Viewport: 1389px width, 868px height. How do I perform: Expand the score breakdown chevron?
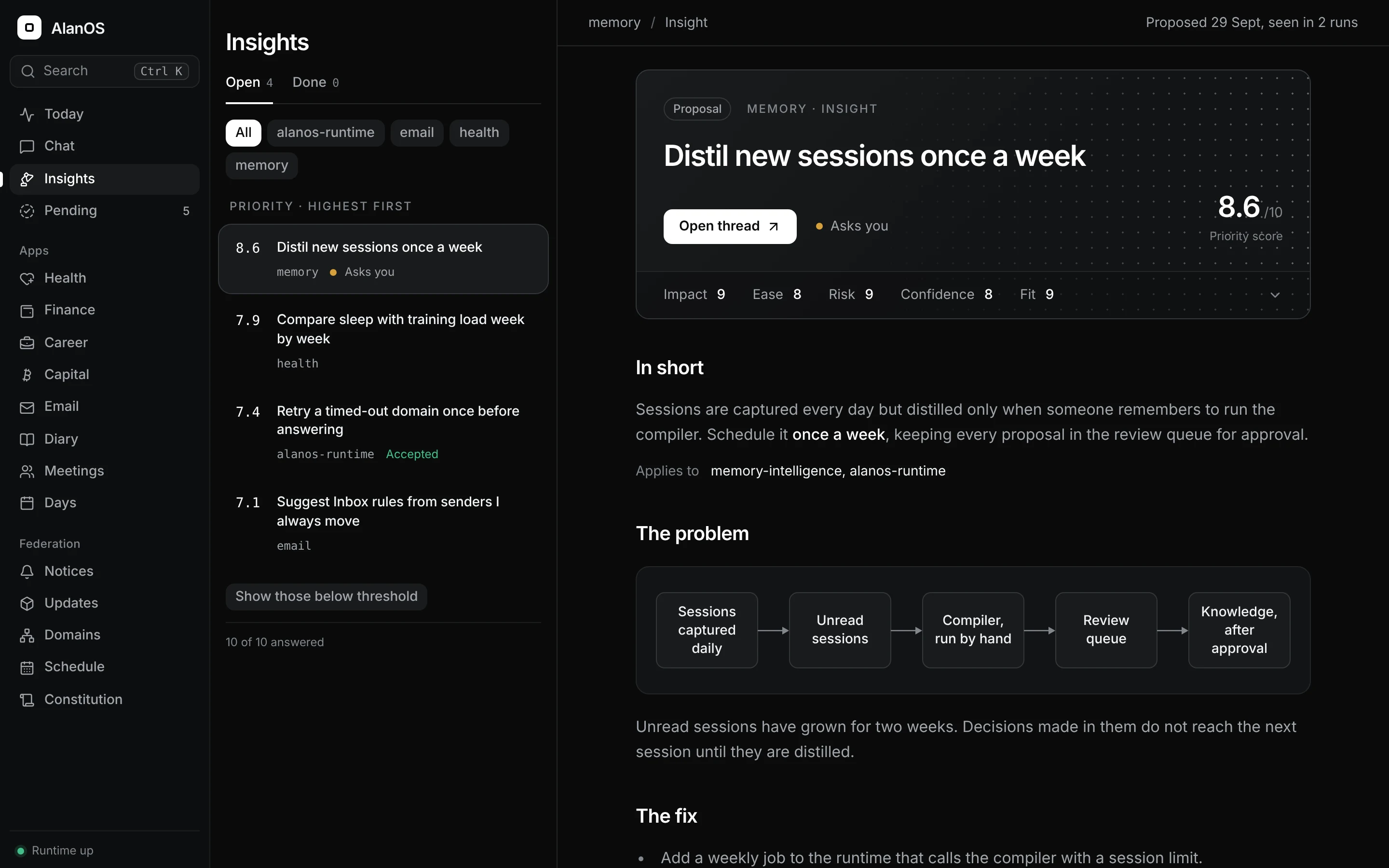[x=1275, y=295]
